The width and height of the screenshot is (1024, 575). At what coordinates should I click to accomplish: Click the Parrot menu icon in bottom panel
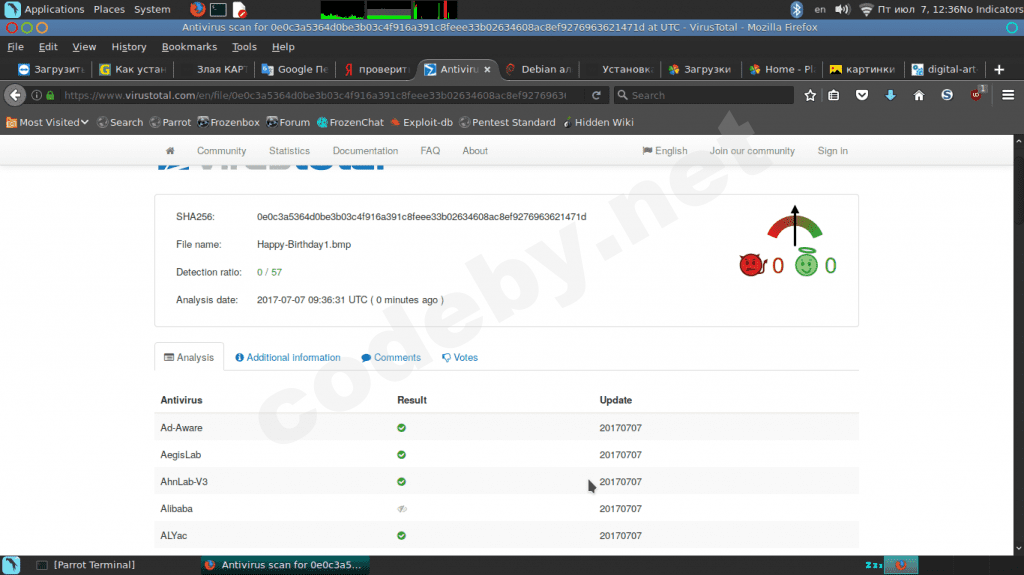[x=11, y=565]
